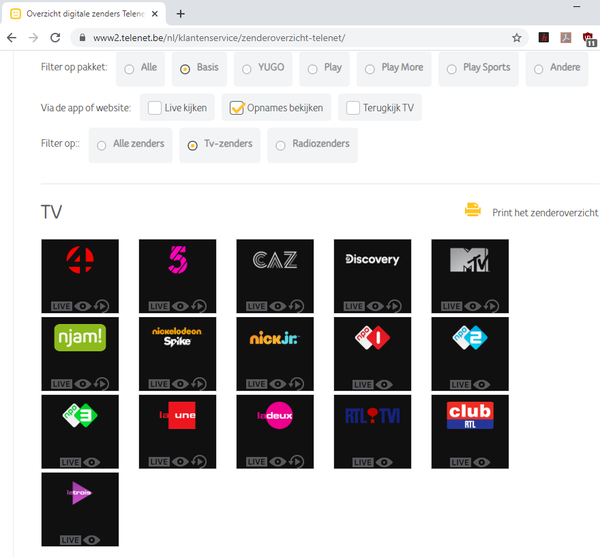Viewport: 600px width, 558px height.
Task: Click the replay icon on the CAZ tile
Action: tap(297, 306)
